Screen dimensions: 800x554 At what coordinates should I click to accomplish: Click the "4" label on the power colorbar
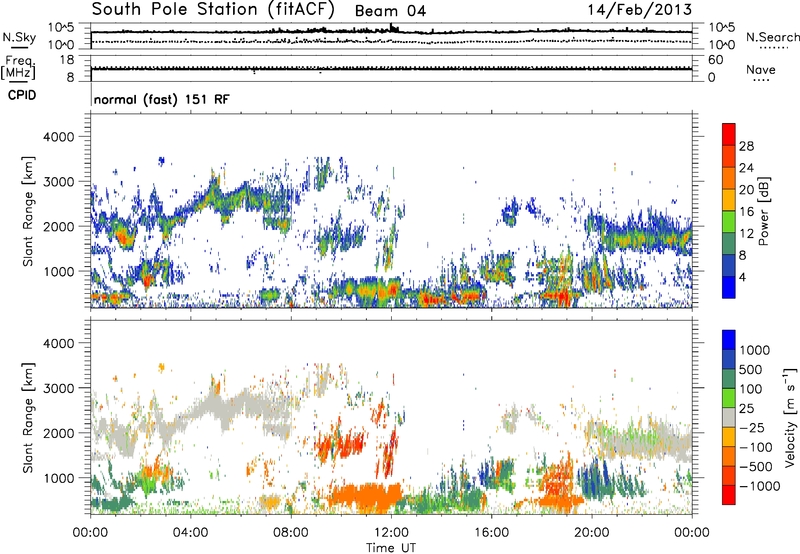(x=742, y=277)
